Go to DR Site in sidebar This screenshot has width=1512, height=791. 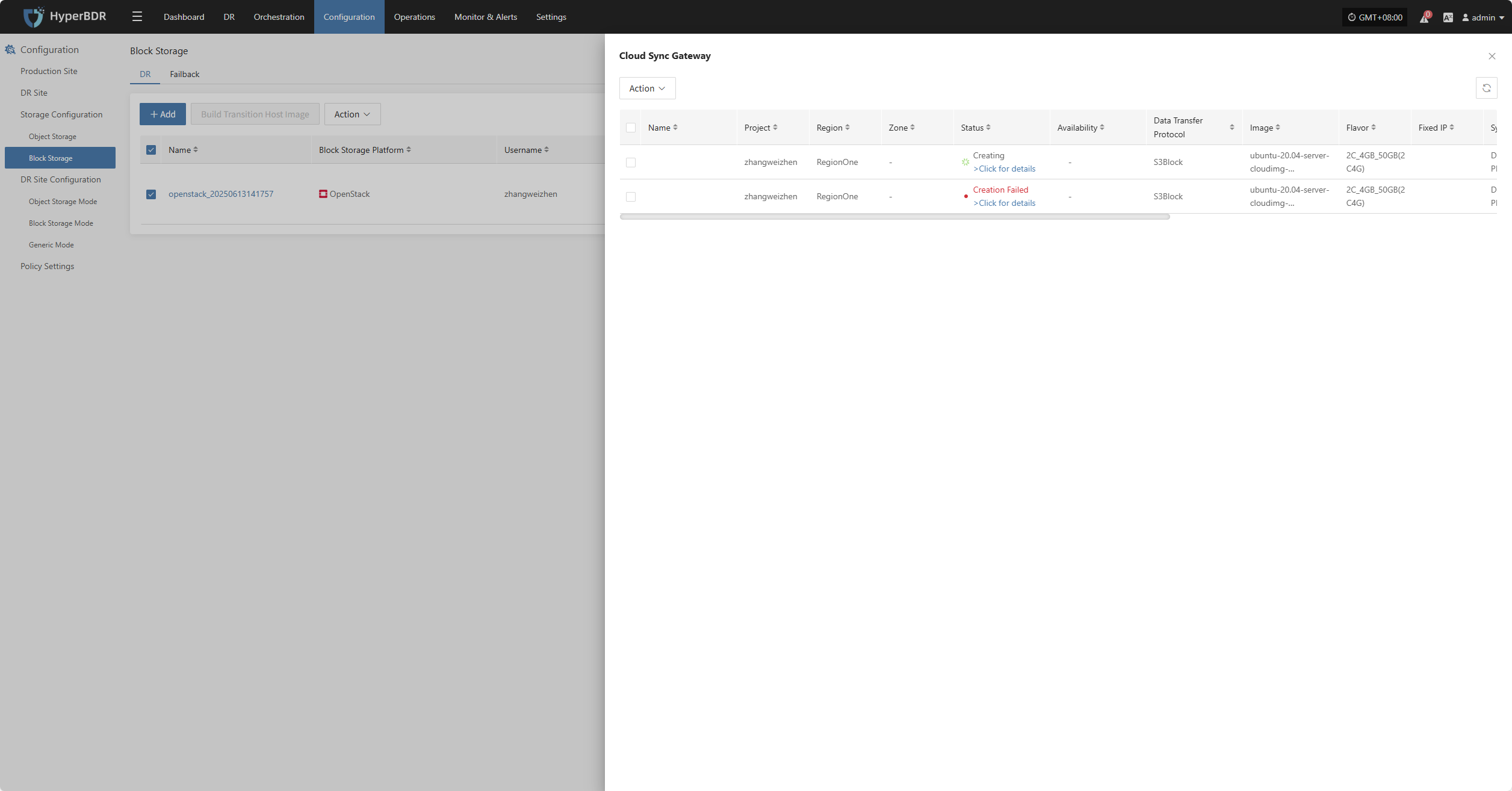click(x=34, y=93)
